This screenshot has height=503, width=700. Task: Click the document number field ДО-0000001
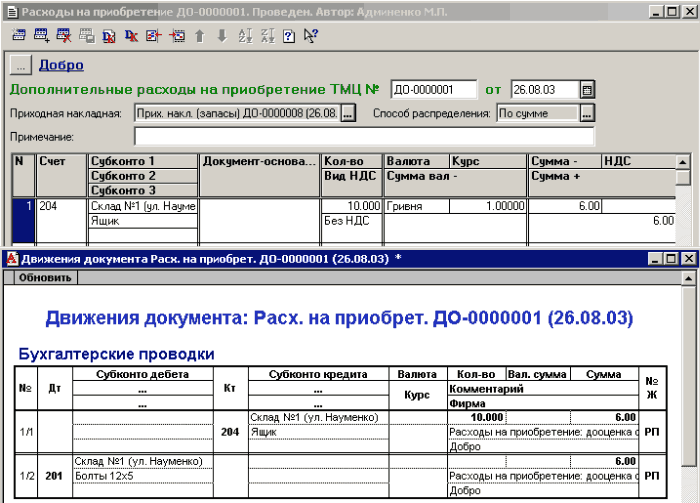[433, 89]
